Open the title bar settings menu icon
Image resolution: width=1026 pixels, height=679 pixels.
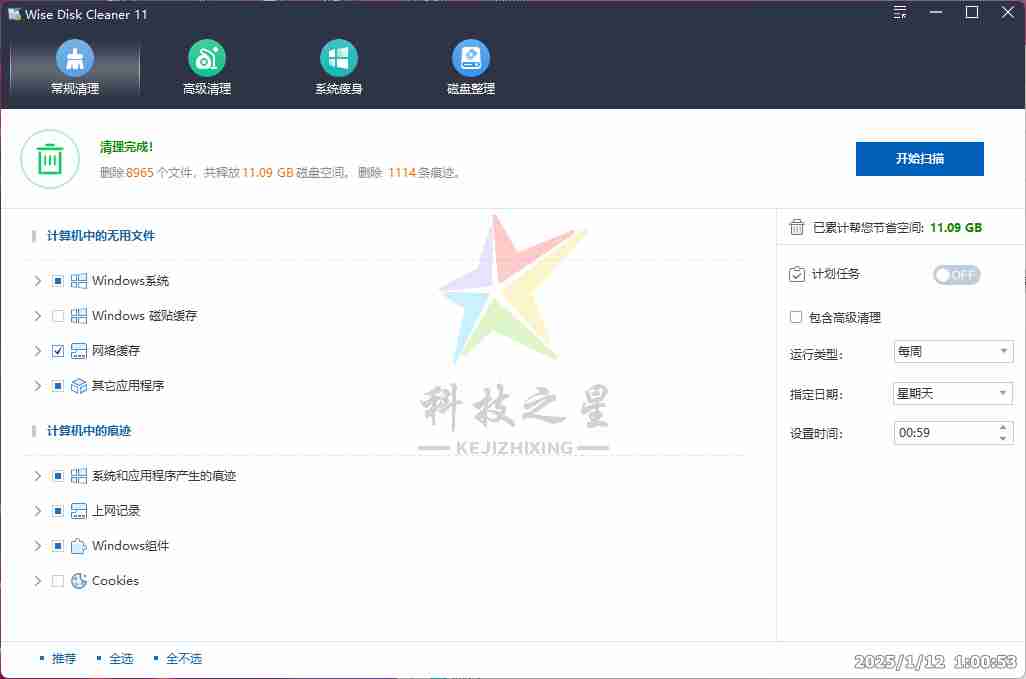tap(900, 13)
